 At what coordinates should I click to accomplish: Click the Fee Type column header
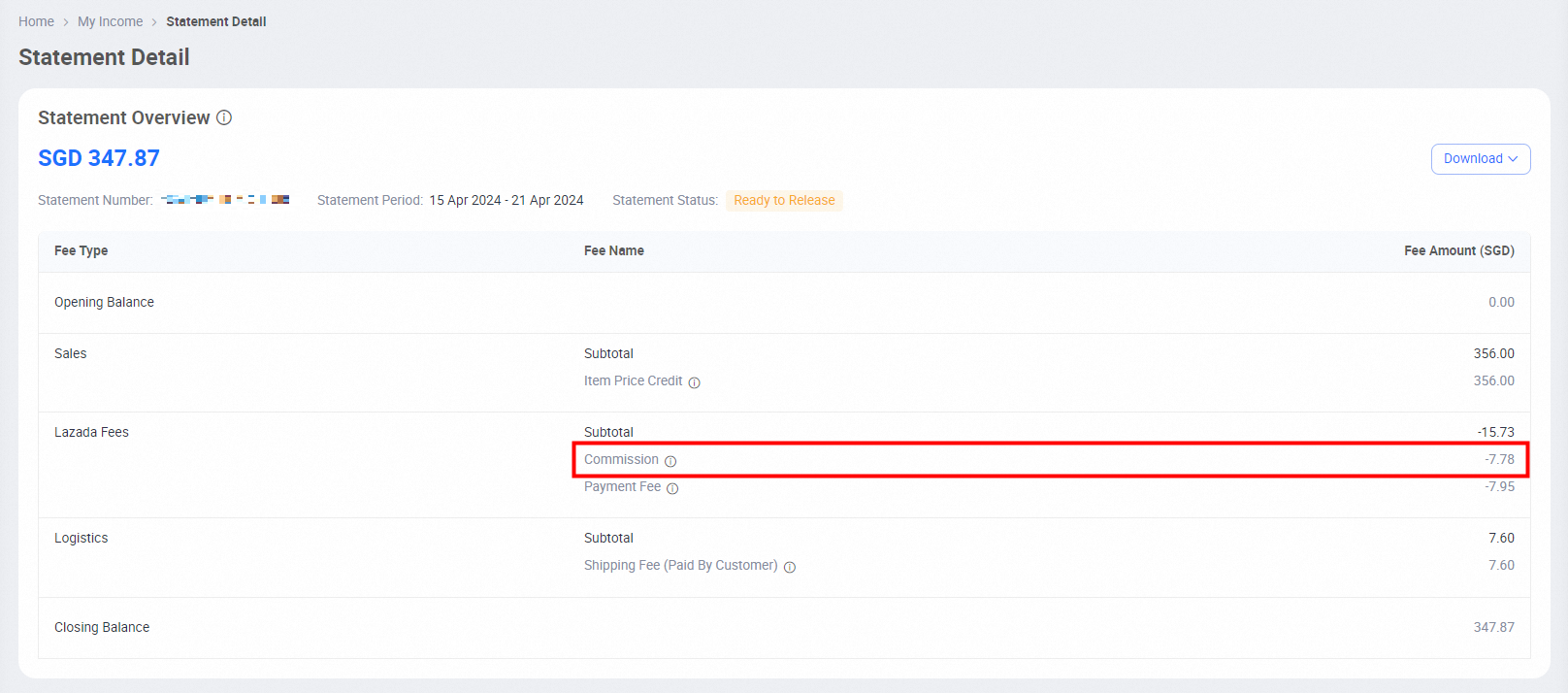pos(81,250)
